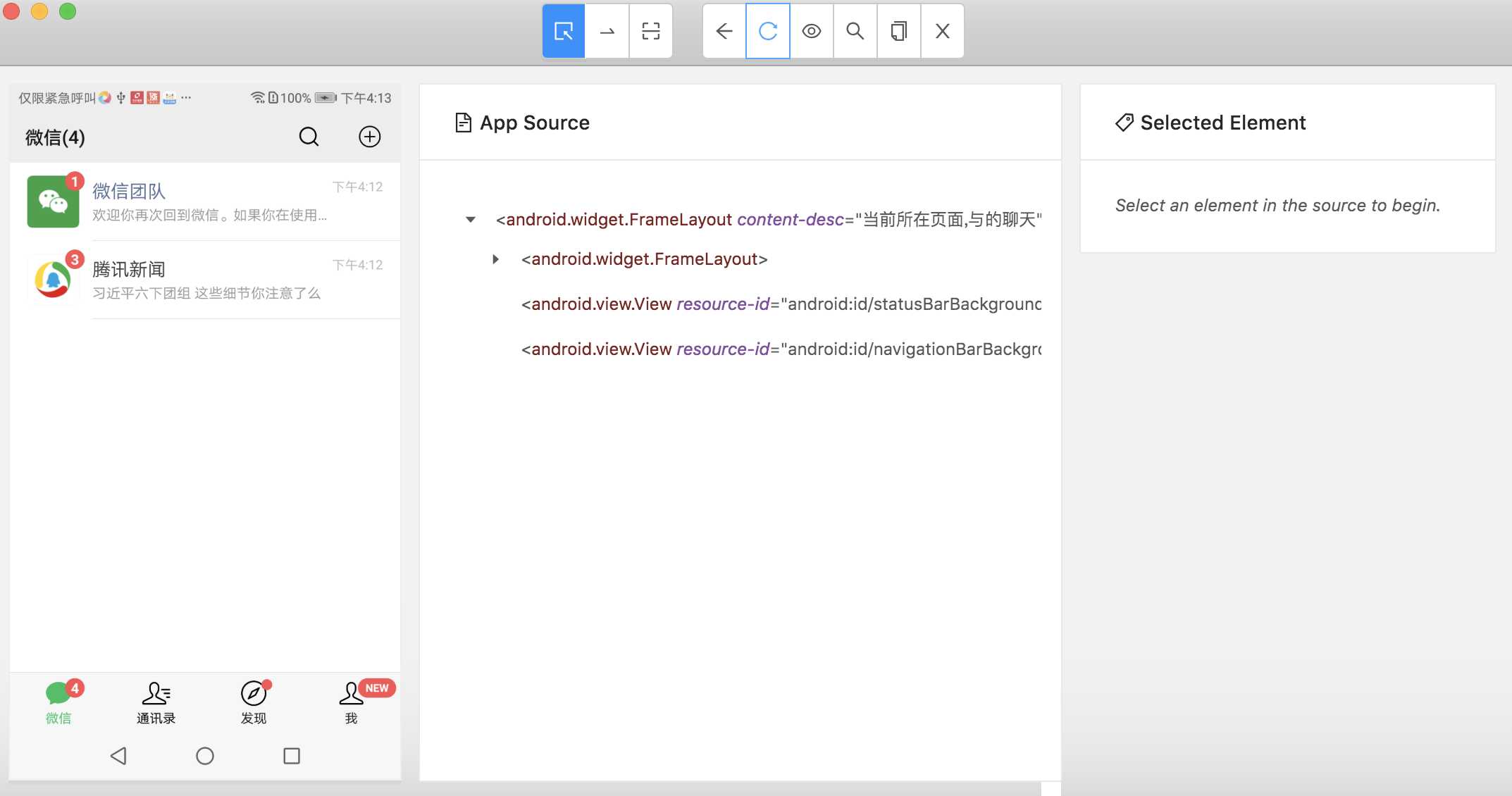Screen dimensions: 1512x796
Task: Expand the root android.widget.FrameLayout node
Action: coord(469,218)
